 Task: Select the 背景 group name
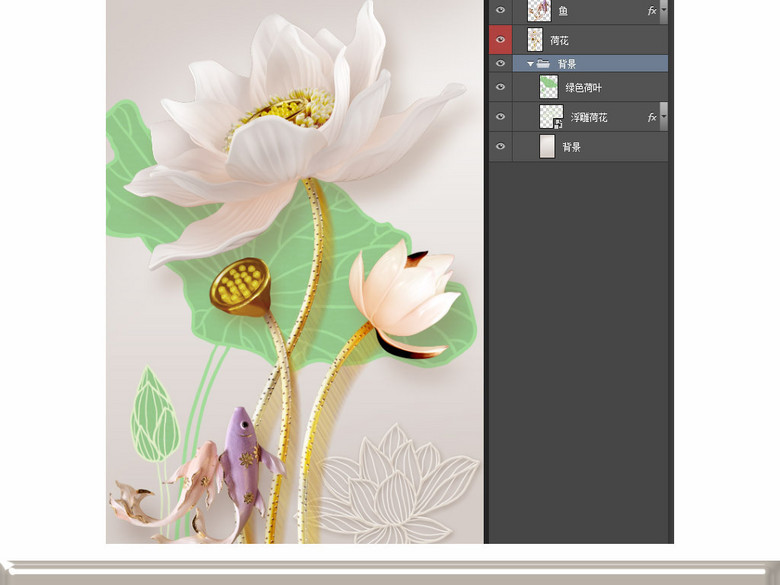coord(567,64)
